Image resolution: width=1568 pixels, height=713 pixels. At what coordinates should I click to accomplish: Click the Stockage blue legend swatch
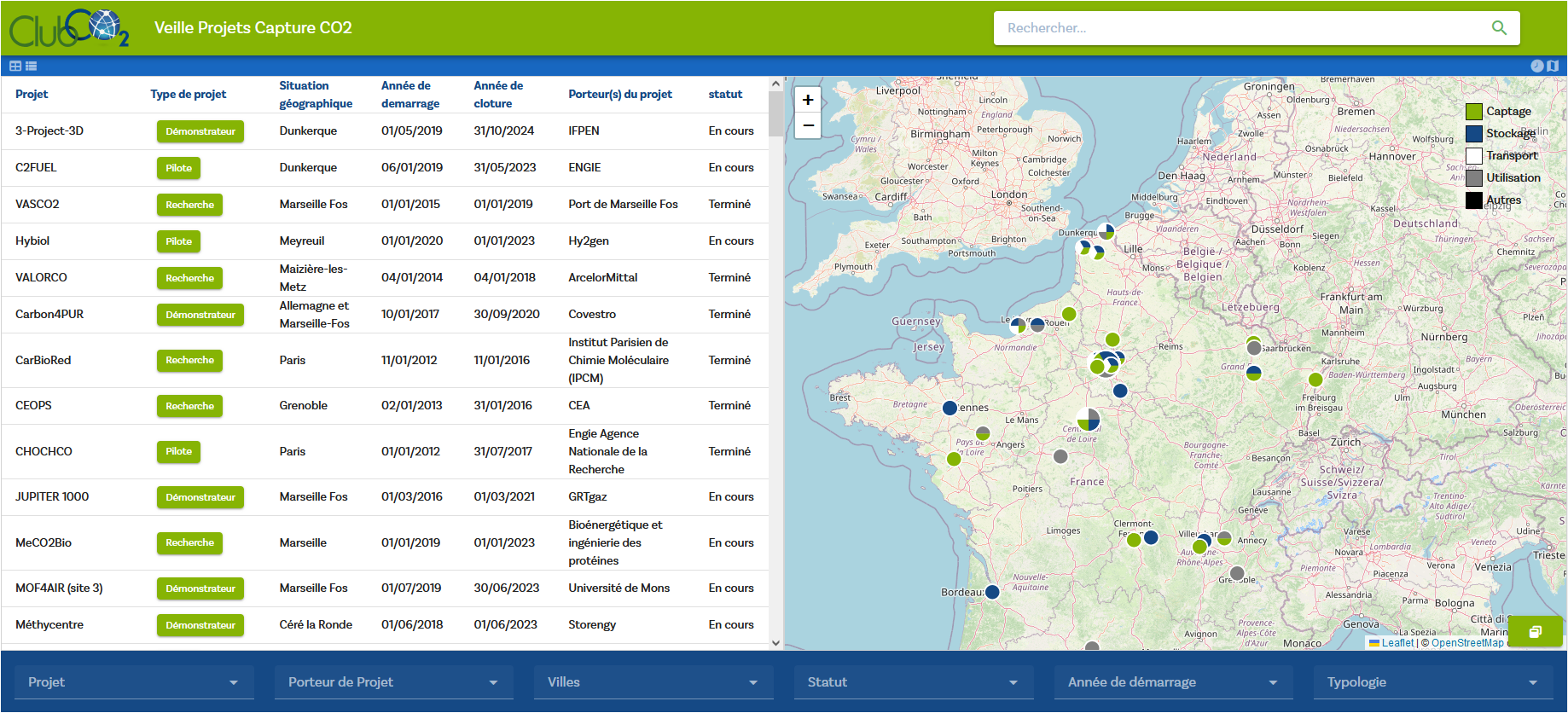click(1474, 134)
